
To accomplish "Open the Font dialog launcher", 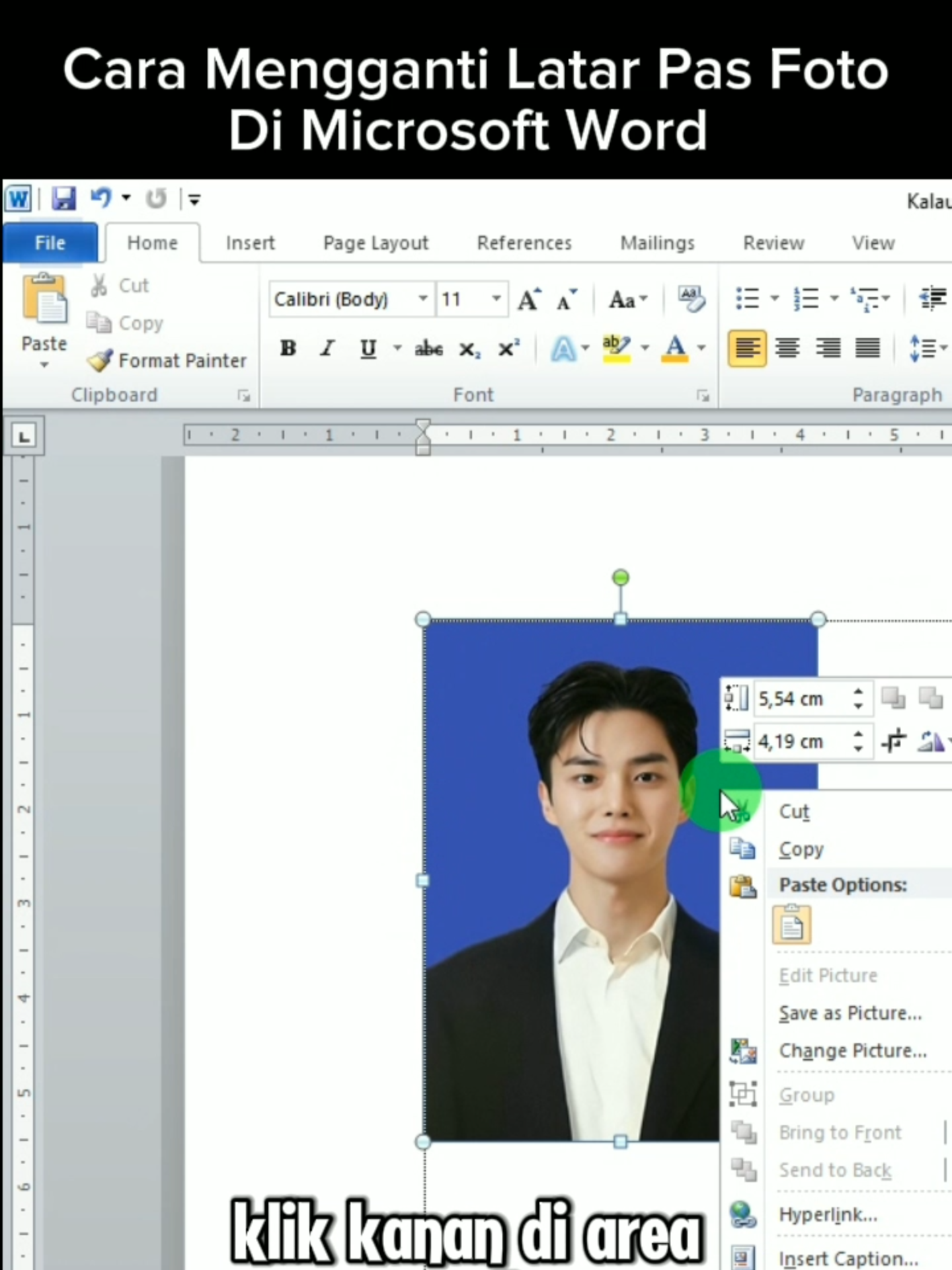I will (702, 396).
